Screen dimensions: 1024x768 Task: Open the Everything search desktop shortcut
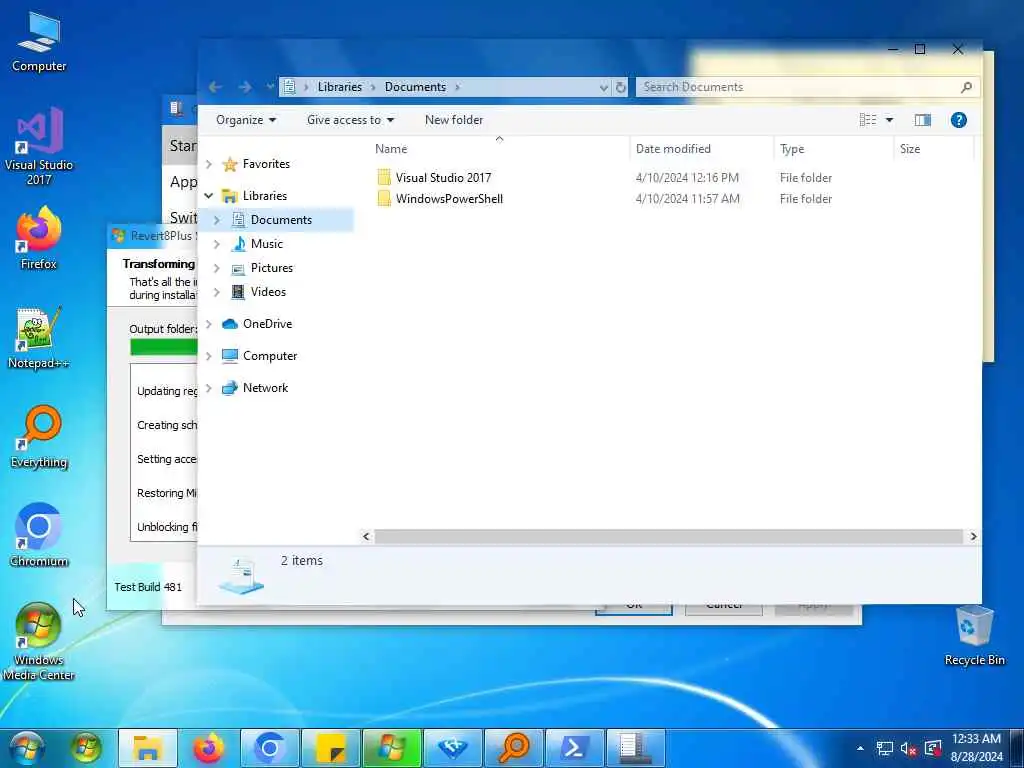39,437
